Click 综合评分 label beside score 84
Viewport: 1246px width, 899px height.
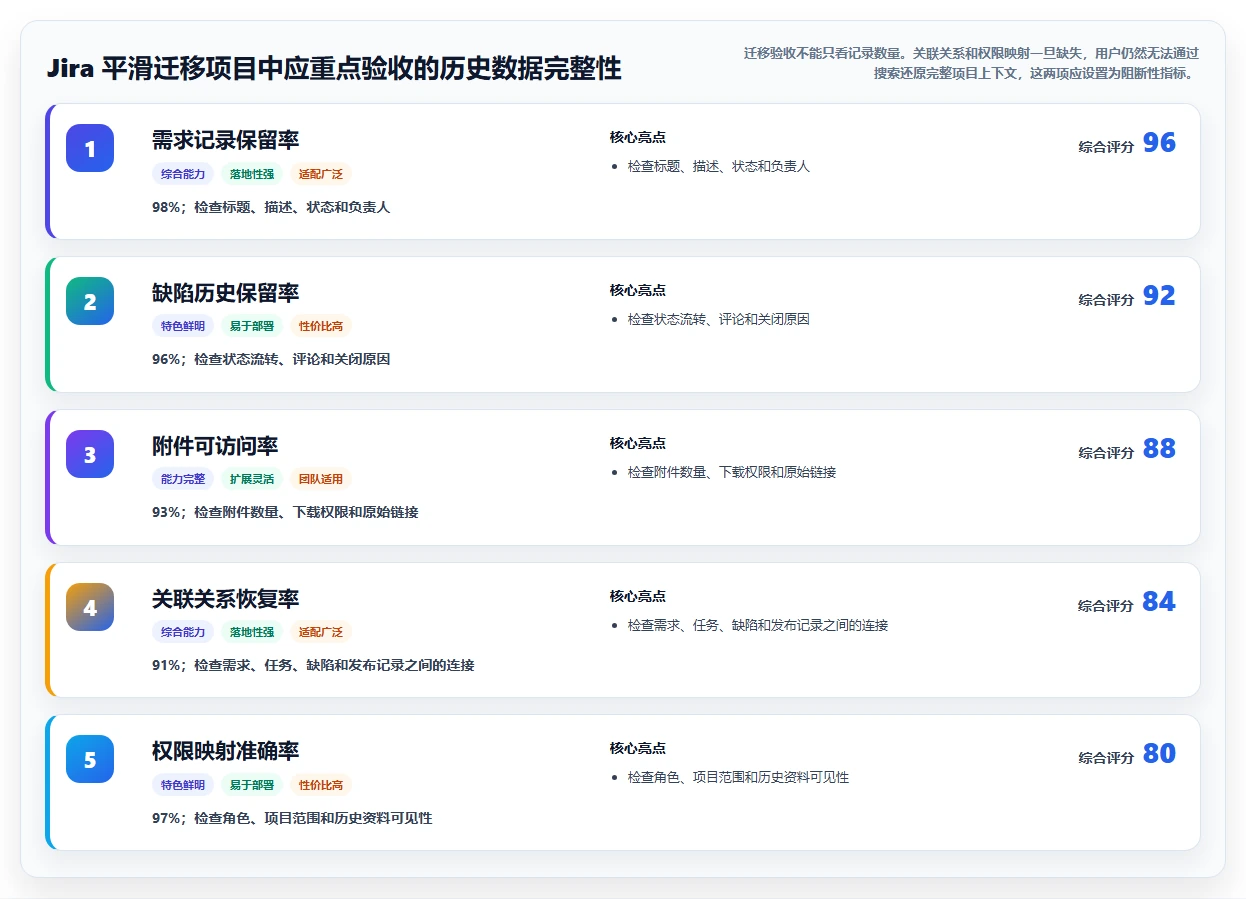point(1106,606)
